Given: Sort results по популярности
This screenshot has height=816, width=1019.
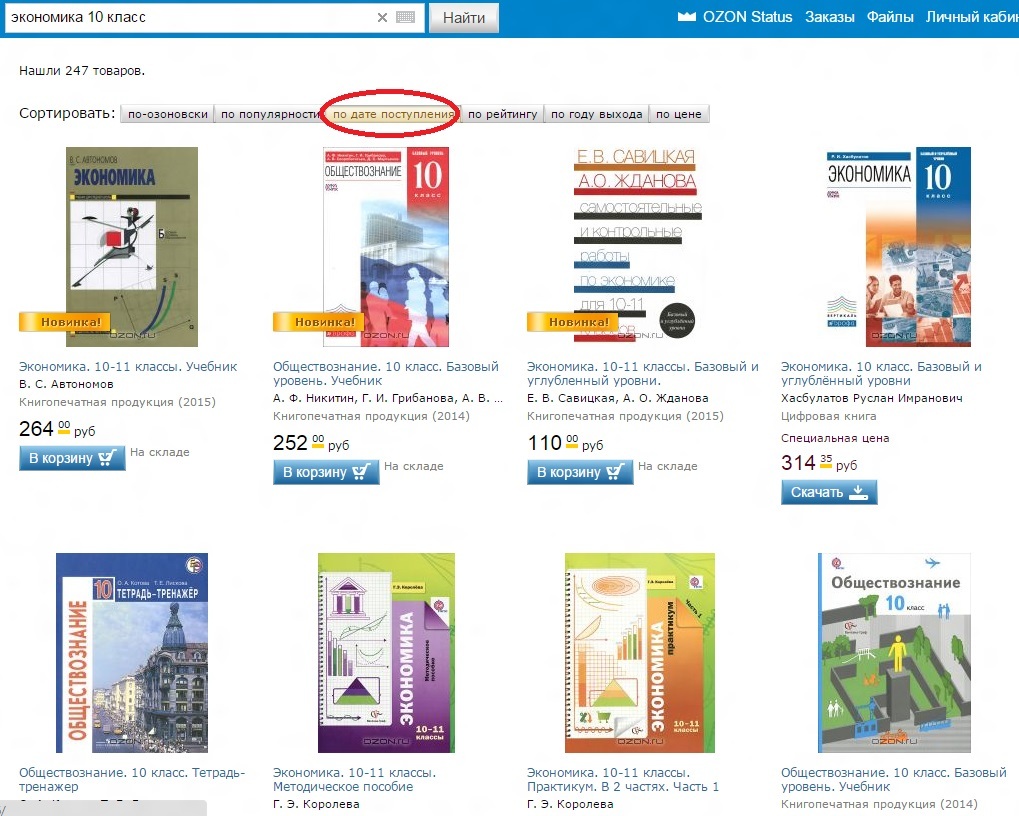Looking at the screenshot, I should pyautogui.click(x=271, y=114).
